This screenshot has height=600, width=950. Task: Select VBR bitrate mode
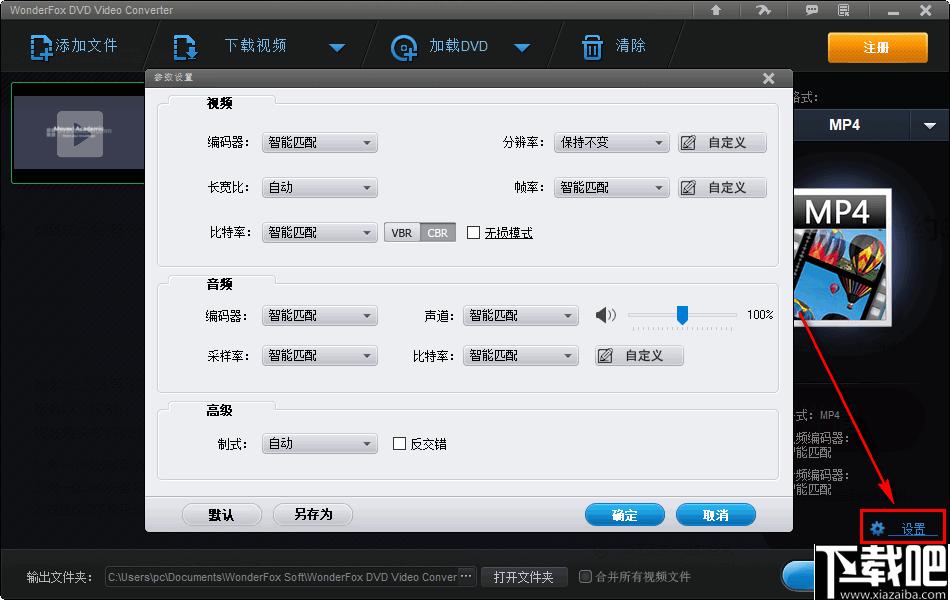[x=402, y=233]
